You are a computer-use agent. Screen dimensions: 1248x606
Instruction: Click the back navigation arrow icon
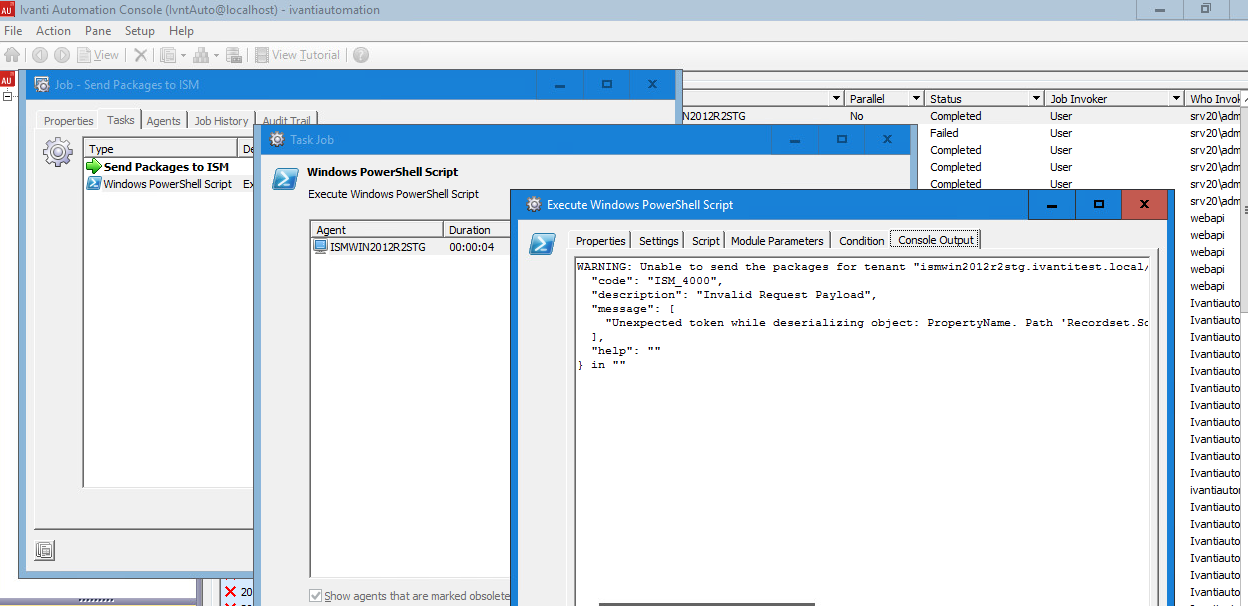tap(39, 54)
